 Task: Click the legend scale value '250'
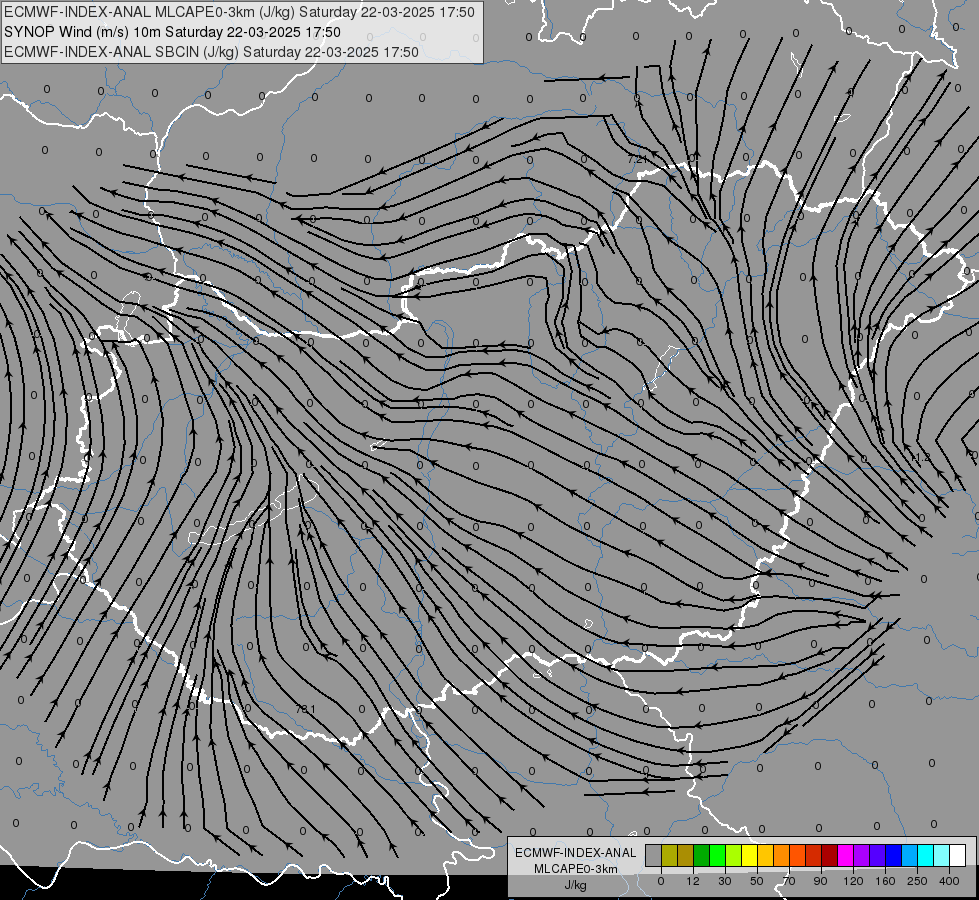click(917, 881)
